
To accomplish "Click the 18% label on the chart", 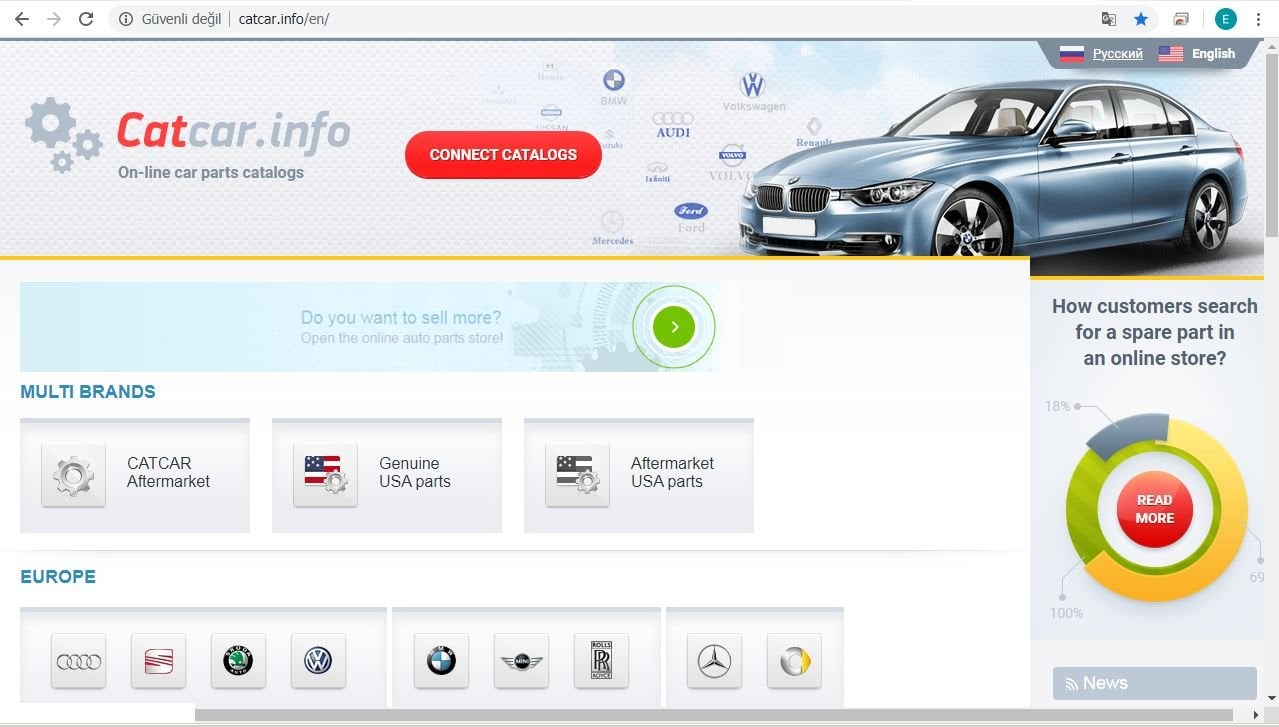I will click(x=1058, y=406).
